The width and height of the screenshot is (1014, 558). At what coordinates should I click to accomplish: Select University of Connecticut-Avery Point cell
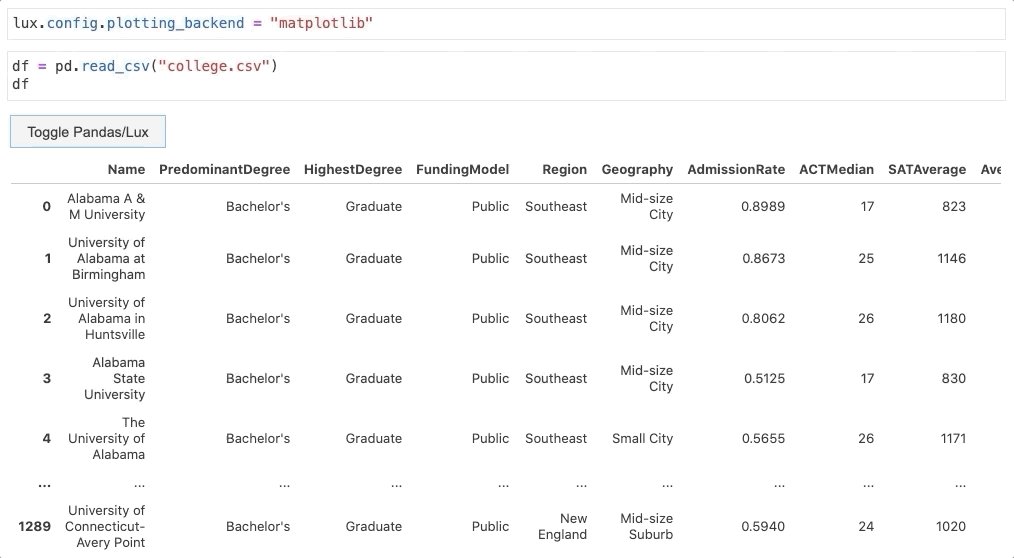[x=105, y=526]
